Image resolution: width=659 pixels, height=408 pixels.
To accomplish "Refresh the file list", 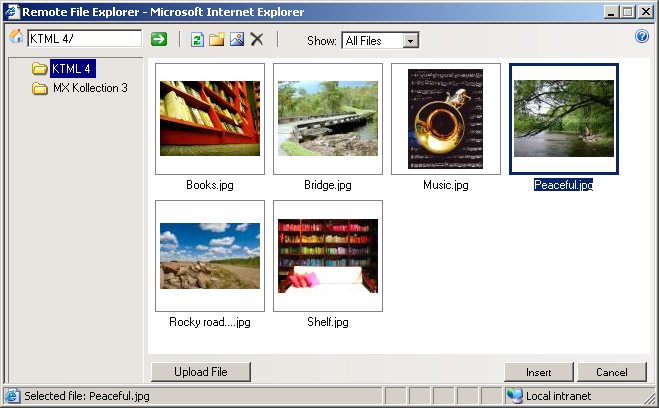I will pos(197,39).
